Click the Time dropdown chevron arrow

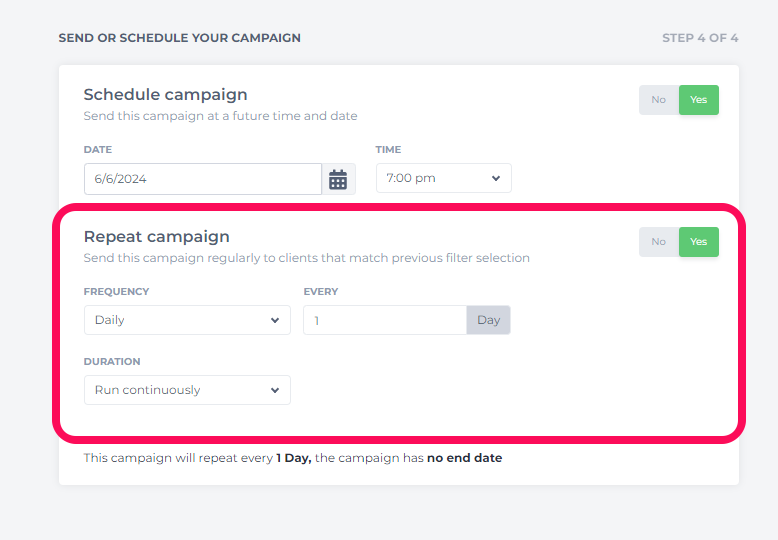pos(496,178)
